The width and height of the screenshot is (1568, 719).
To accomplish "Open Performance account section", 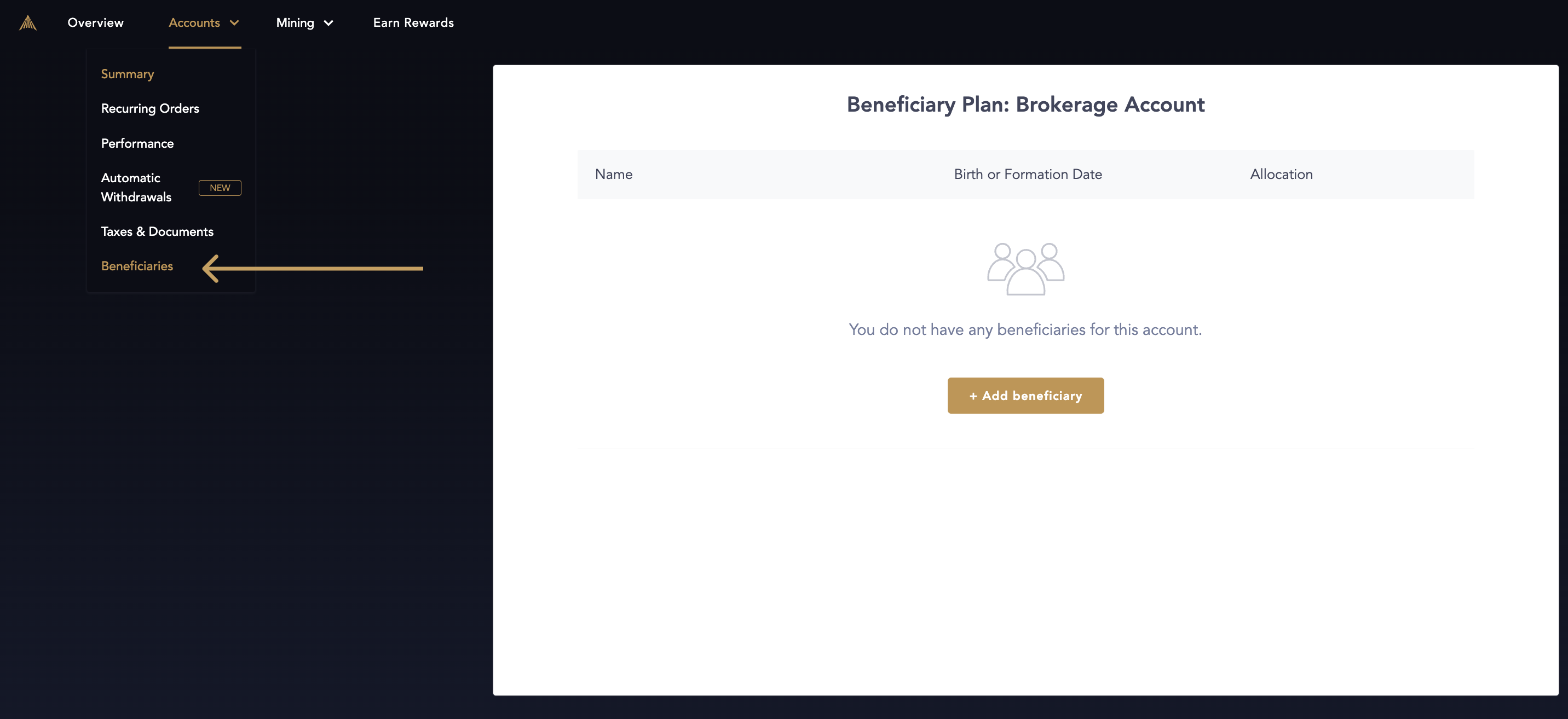I will [137, 143].
